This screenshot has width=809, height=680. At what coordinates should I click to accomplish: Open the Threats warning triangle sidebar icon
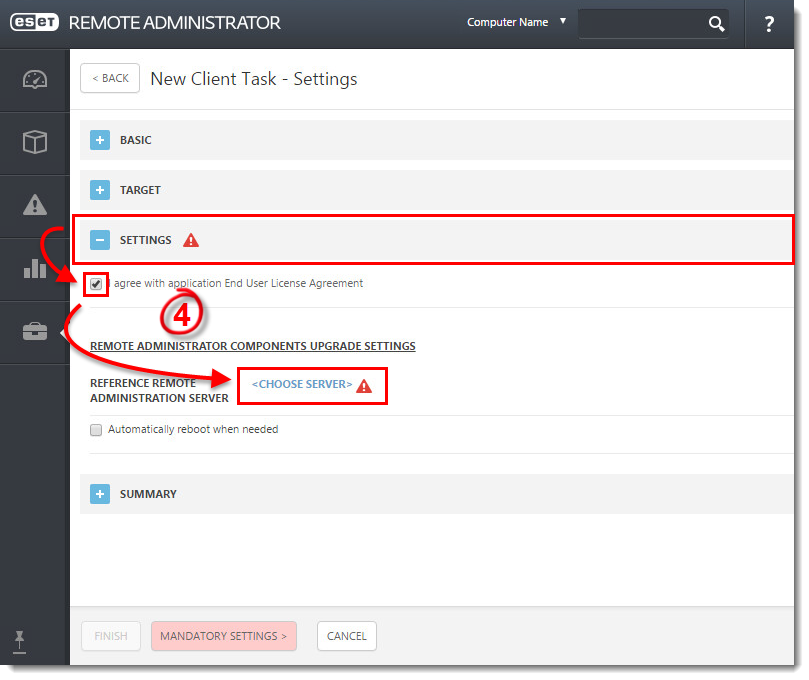point(35,205)
